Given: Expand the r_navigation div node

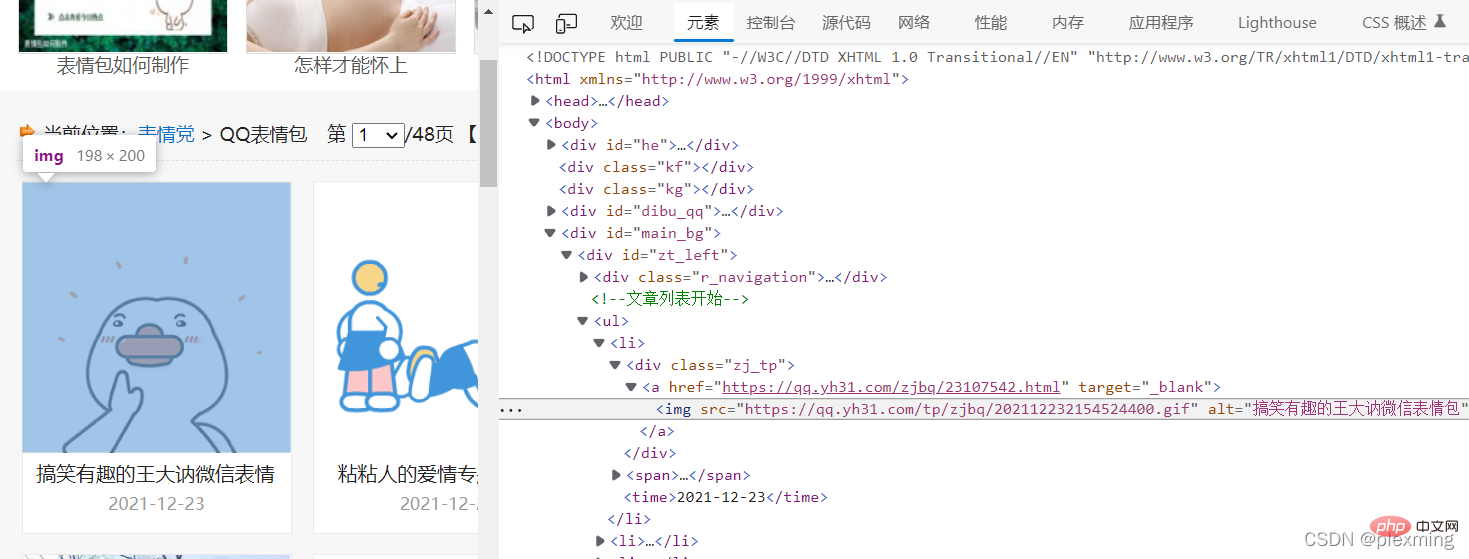Looking at the screenshot, I should (x=584, y=277).
